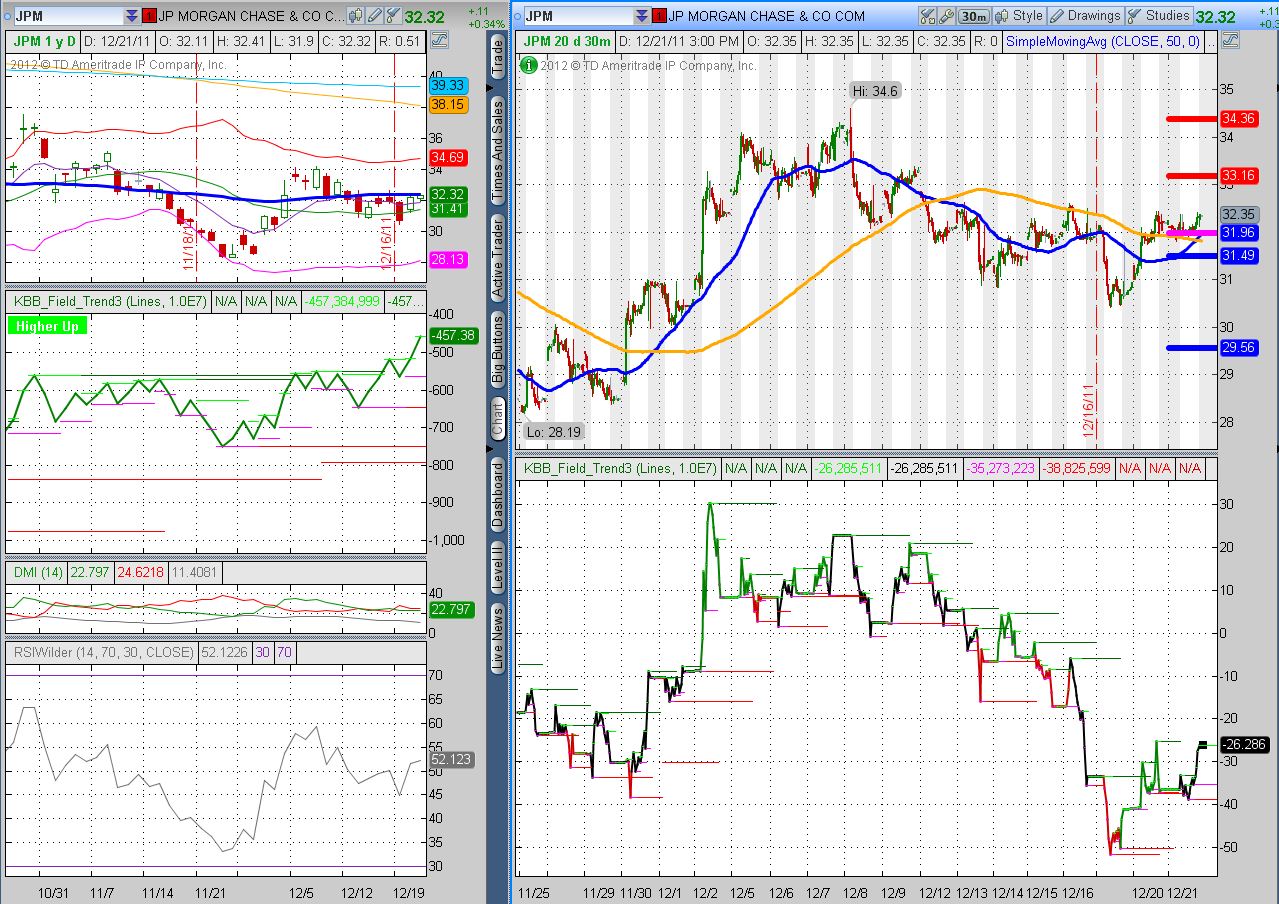The width and height of the screenshot is (1279, 904).
Task: Click the red linked-chart number badge beside JPM
Action: click(x=148, y=15)
